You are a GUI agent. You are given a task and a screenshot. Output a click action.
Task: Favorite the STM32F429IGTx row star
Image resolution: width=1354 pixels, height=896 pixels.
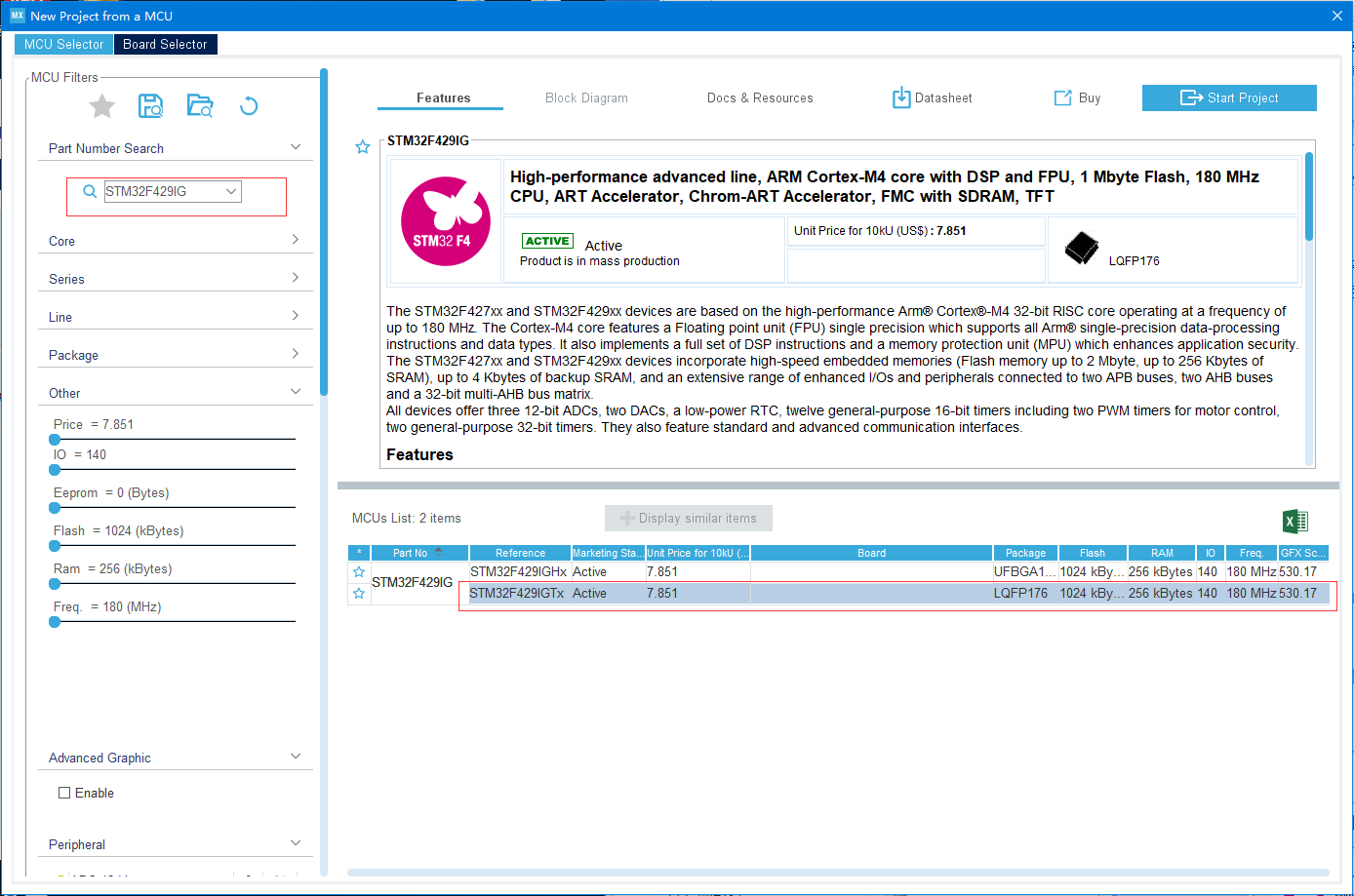click(359, 593)
